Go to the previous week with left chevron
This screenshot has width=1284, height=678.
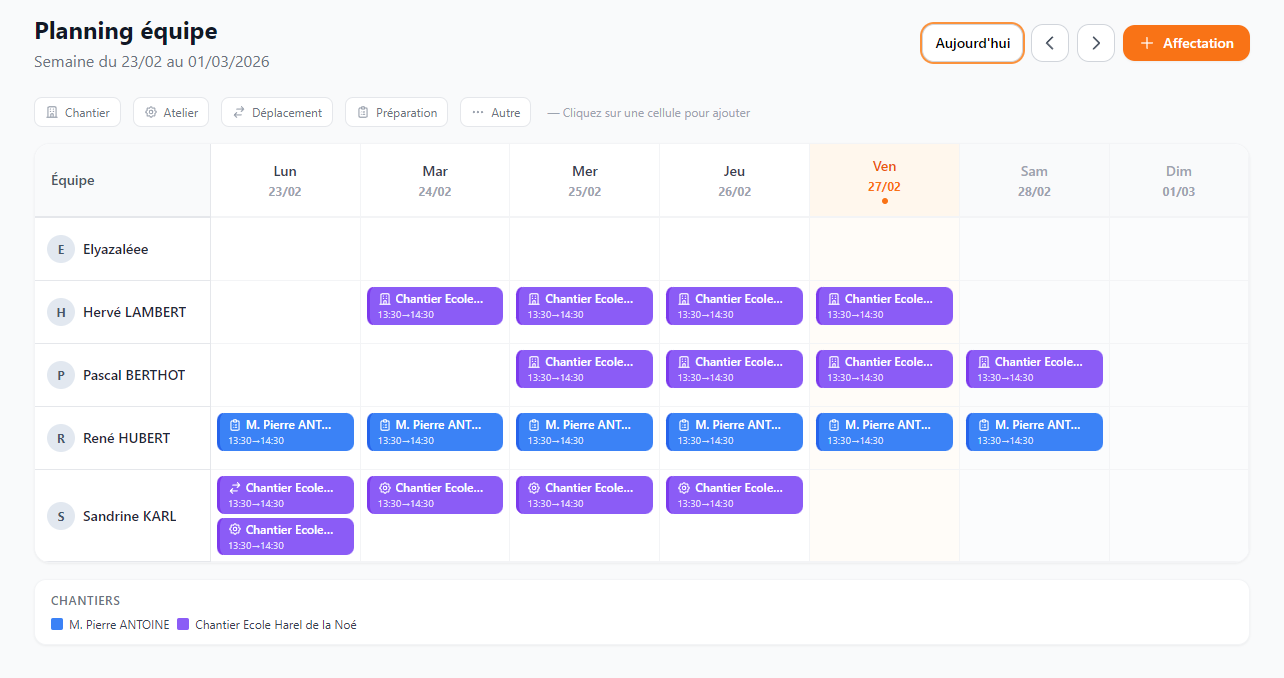click(1049, 43)
